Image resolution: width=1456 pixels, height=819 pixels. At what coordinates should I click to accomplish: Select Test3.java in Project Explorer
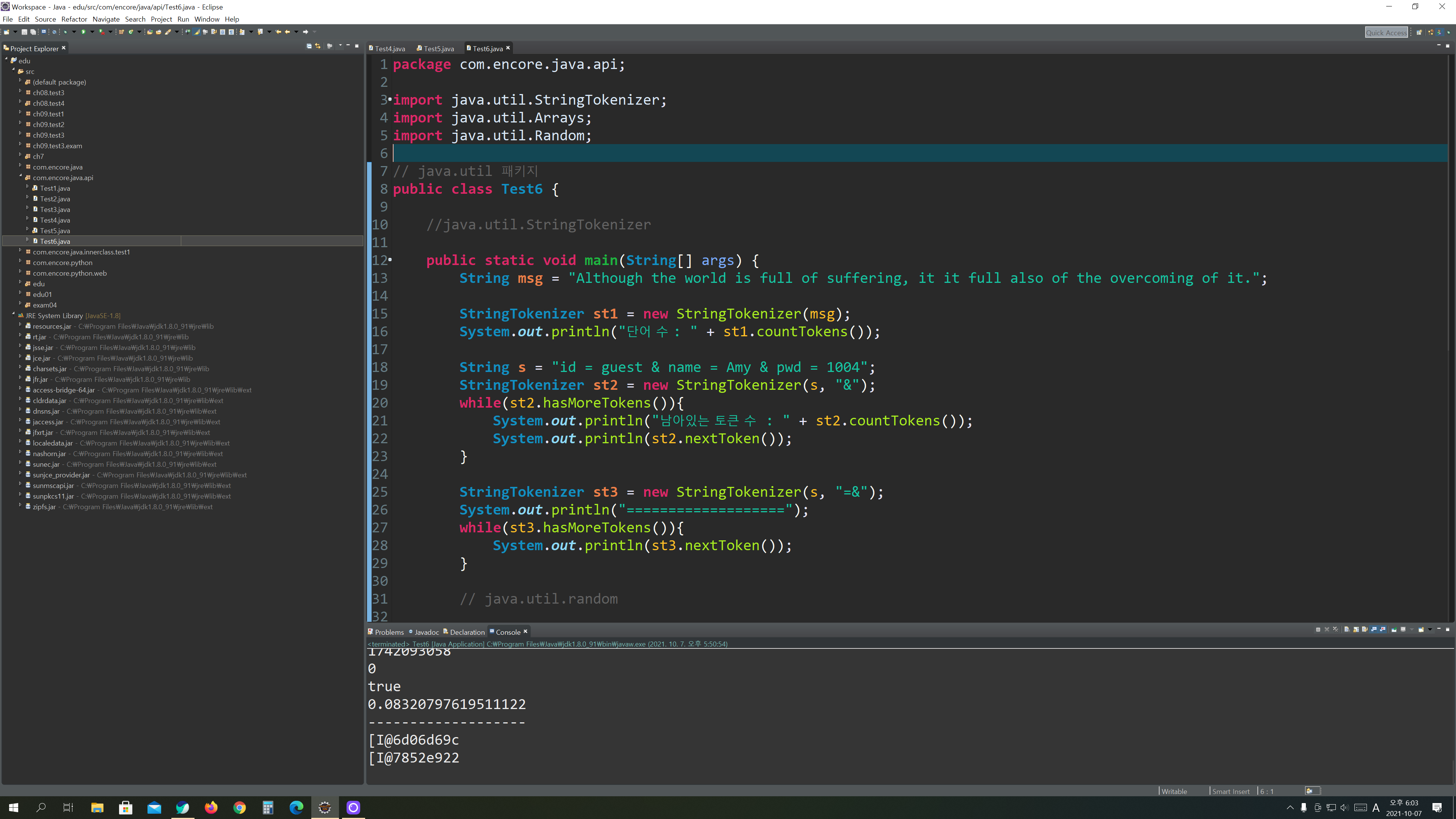tap(55, 210)
